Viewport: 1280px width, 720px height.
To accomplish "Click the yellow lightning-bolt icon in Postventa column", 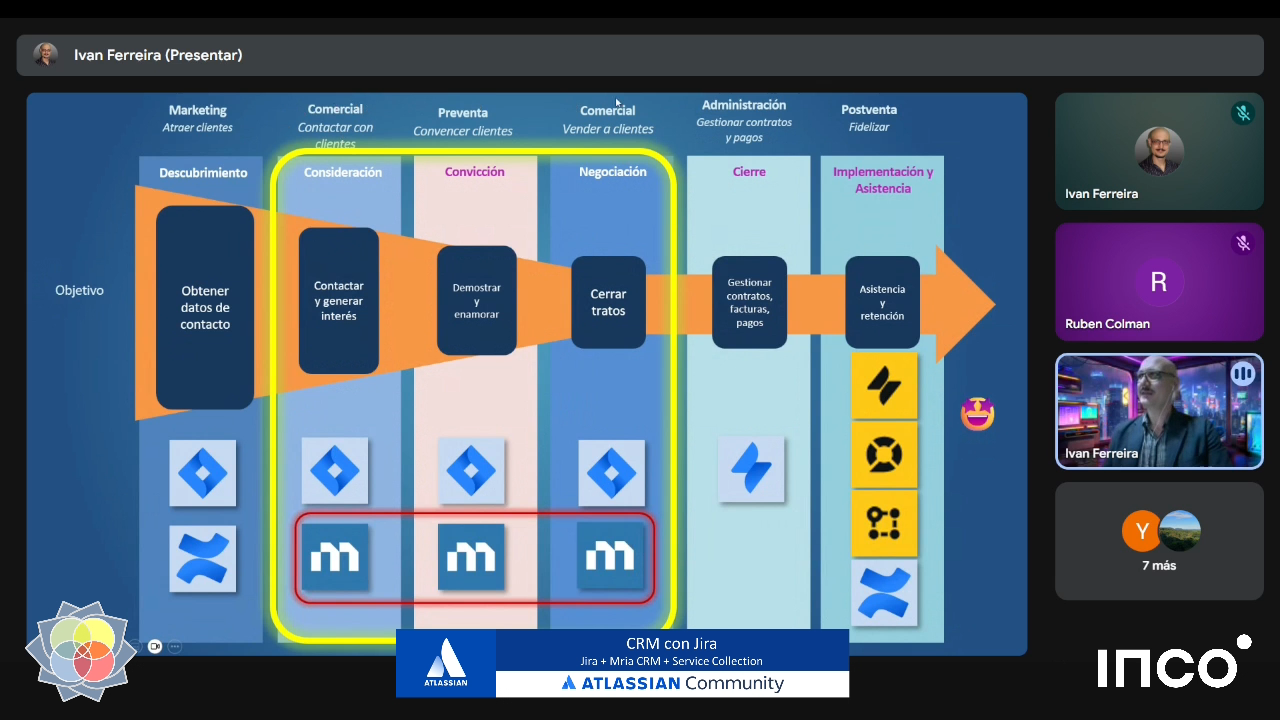I will coord(884,385).
